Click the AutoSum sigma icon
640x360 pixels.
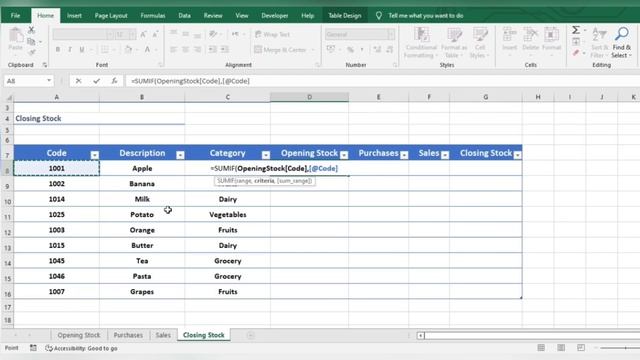point(576,30)
